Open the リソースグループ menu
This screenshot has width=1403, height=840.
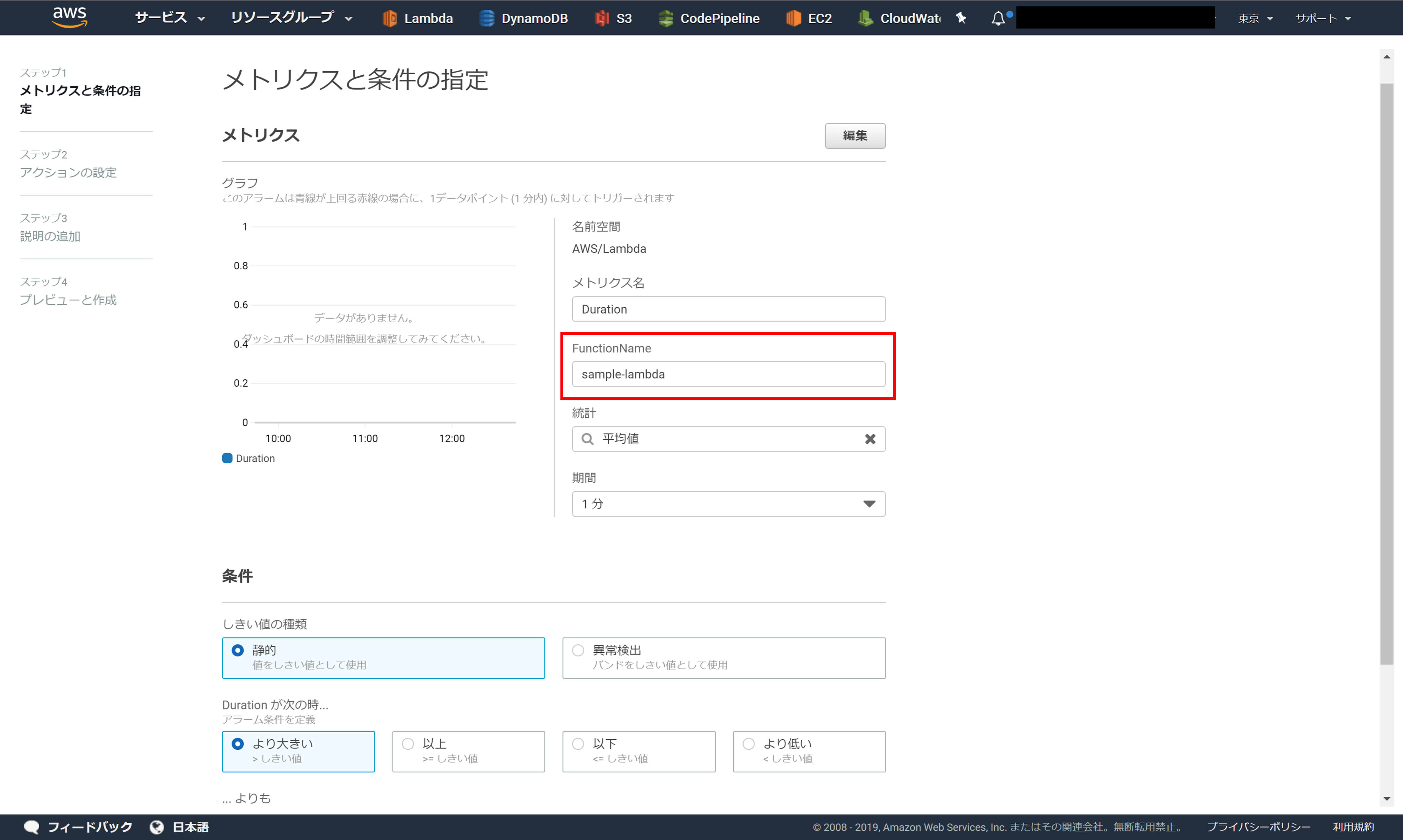coord(291,18)
